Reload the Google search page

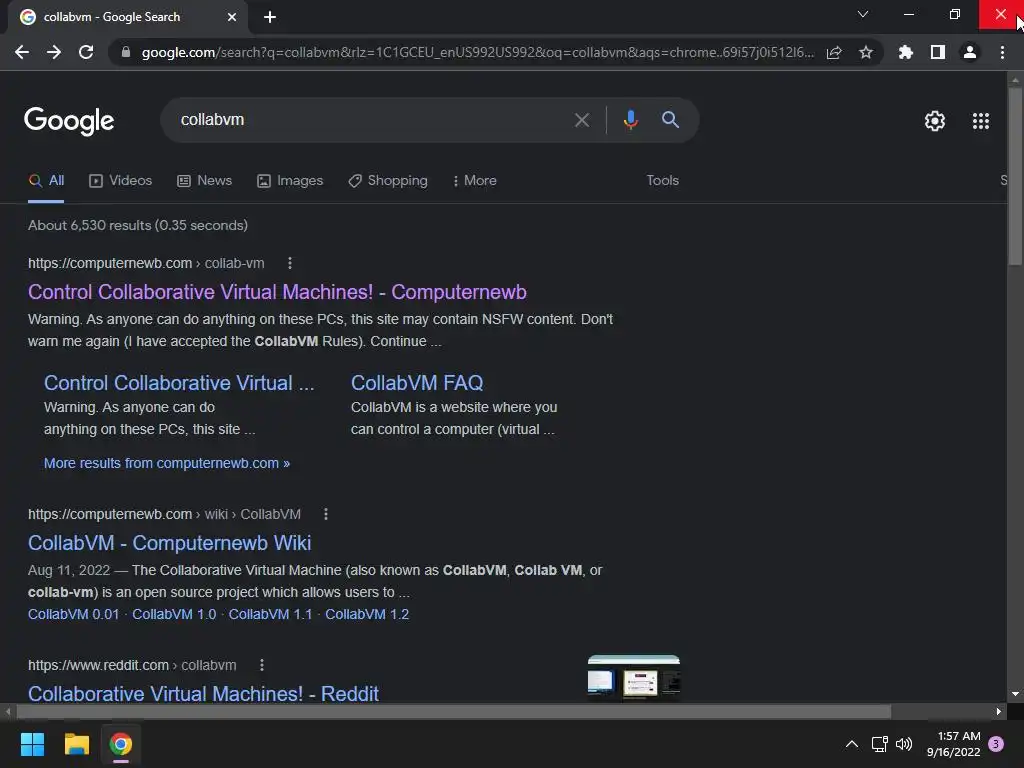(x=86, y=52)
